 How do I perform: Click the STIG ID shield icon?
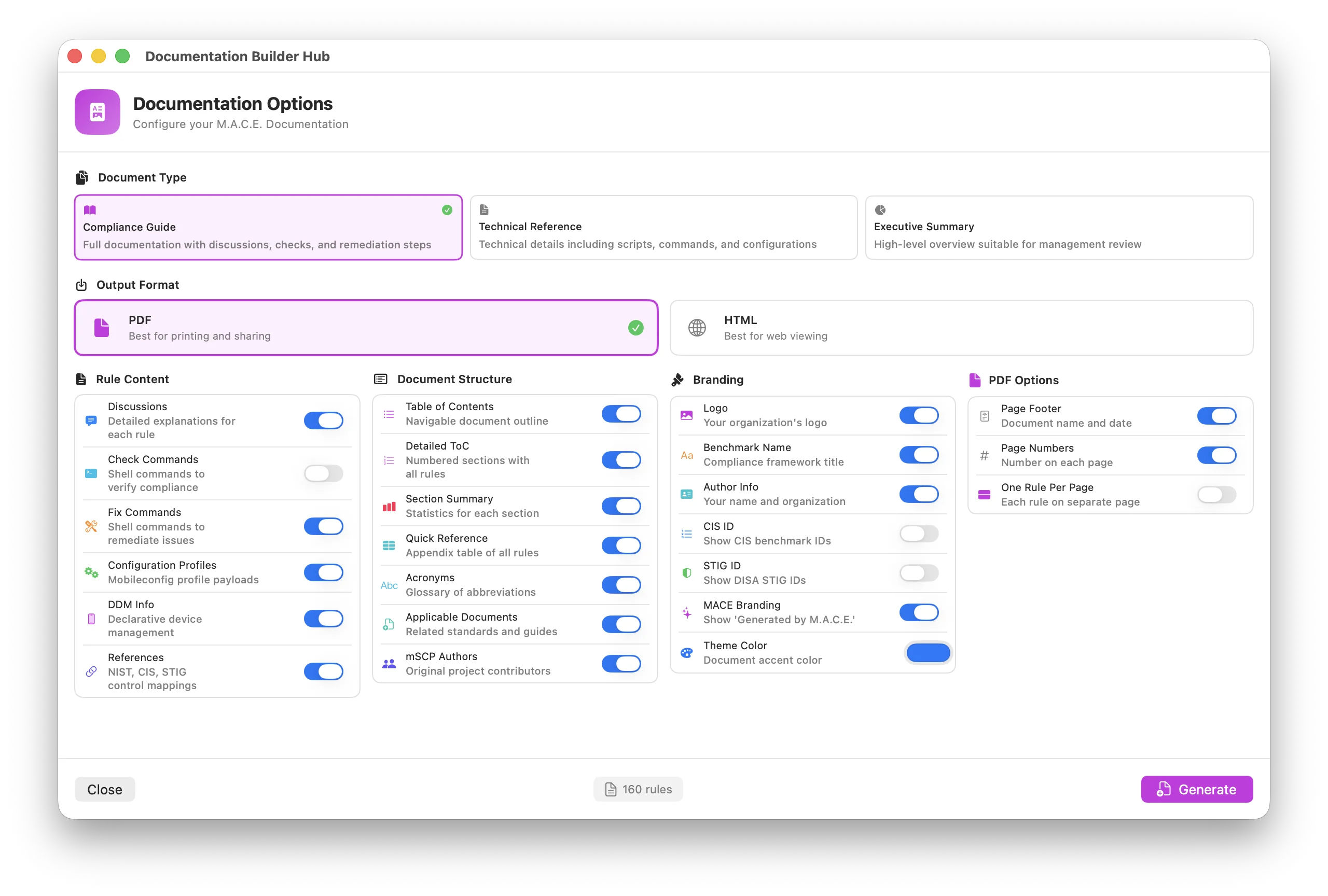tap(686, 573)
